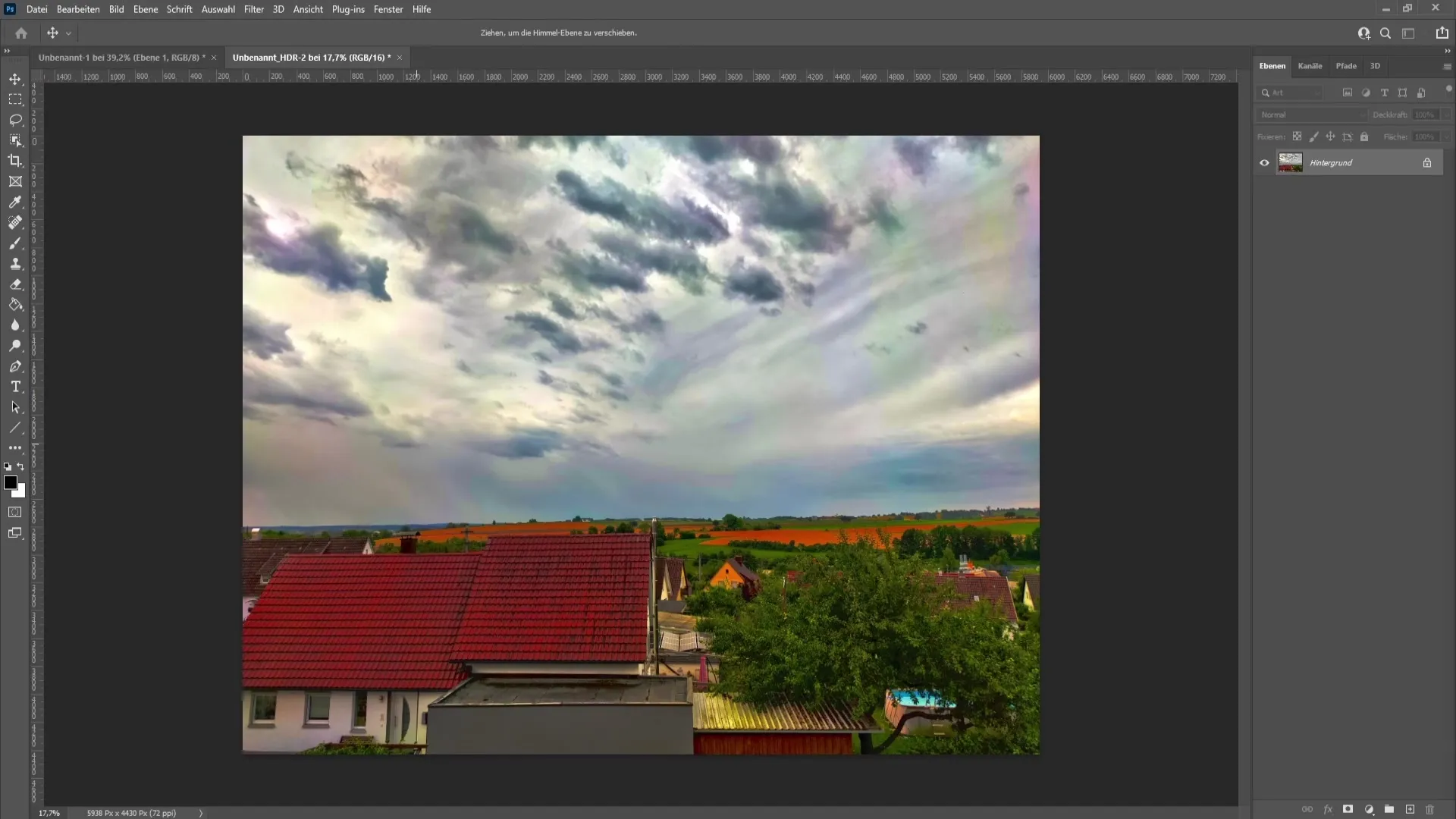Select the Move tool in the toolbar

pyautogui.click(x=15, y=79)
